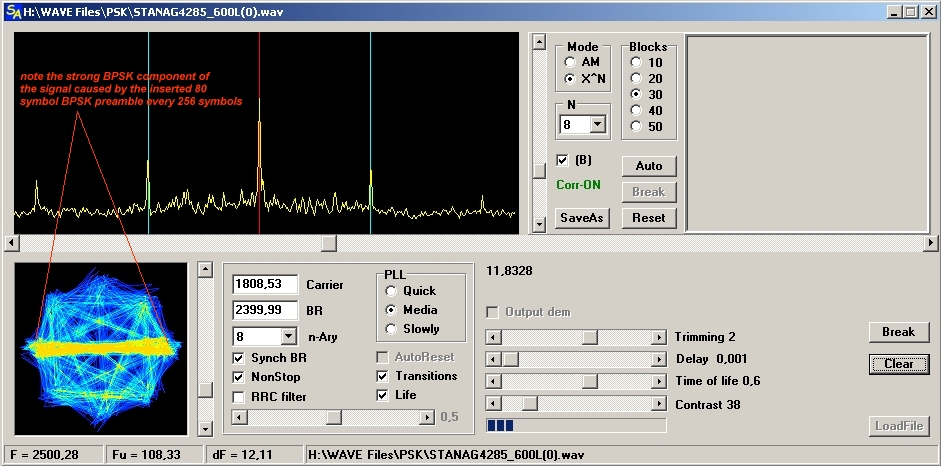Click left arrow of spectrum horizontal scrollbar

[11, 243]
